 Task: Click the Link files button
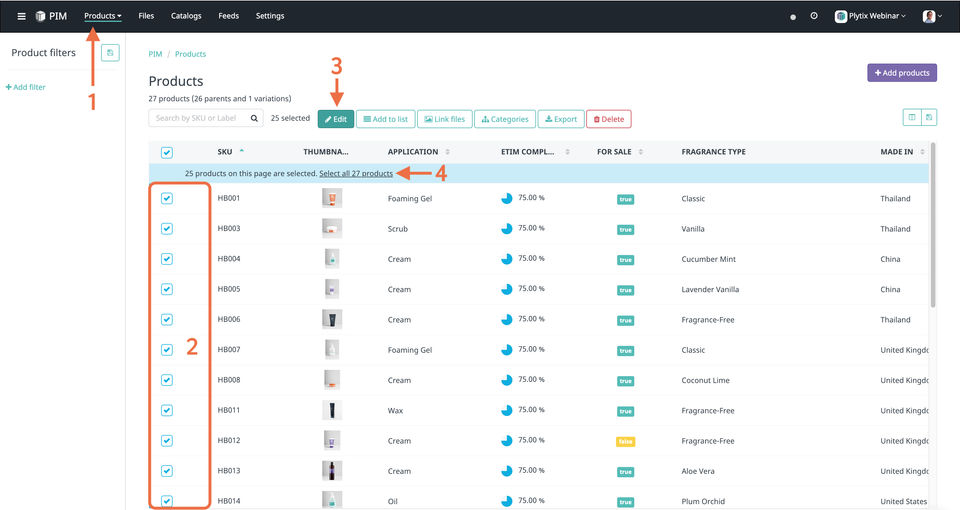[x=444, y=119]
